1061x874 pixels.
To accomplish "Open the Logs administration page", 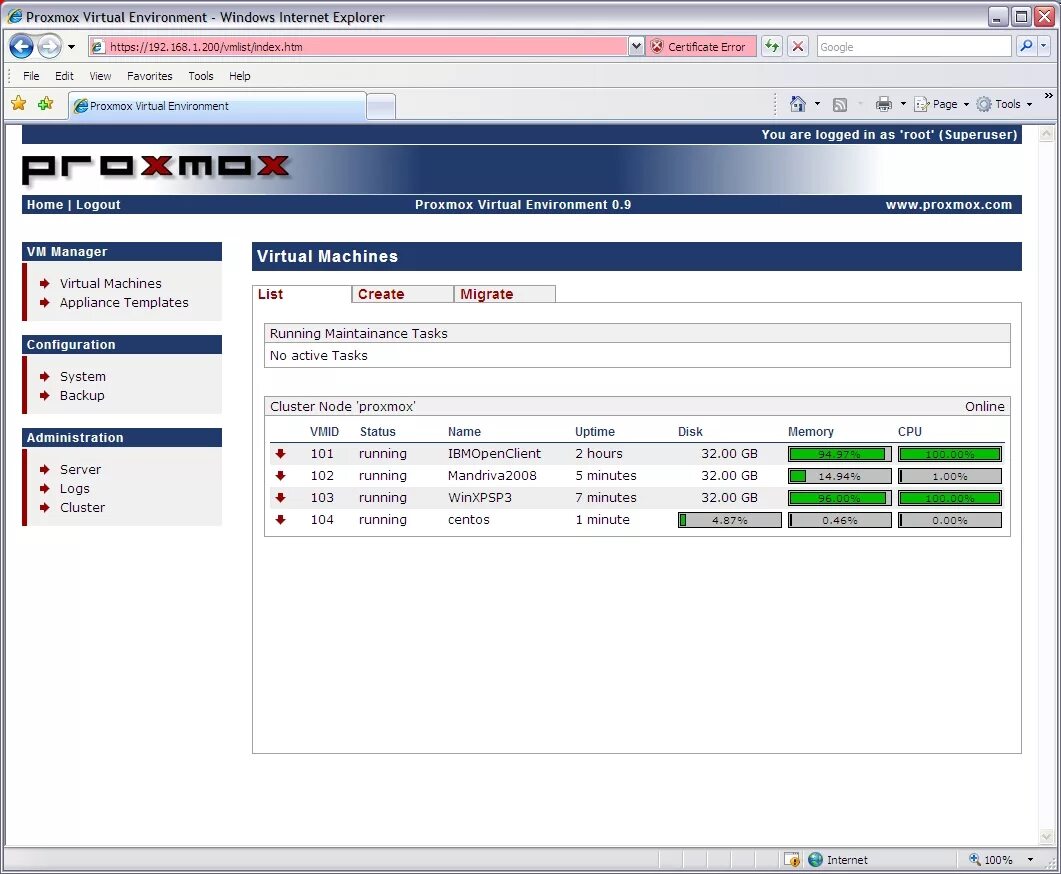I will pyautogui.click(x=74, y=488).
